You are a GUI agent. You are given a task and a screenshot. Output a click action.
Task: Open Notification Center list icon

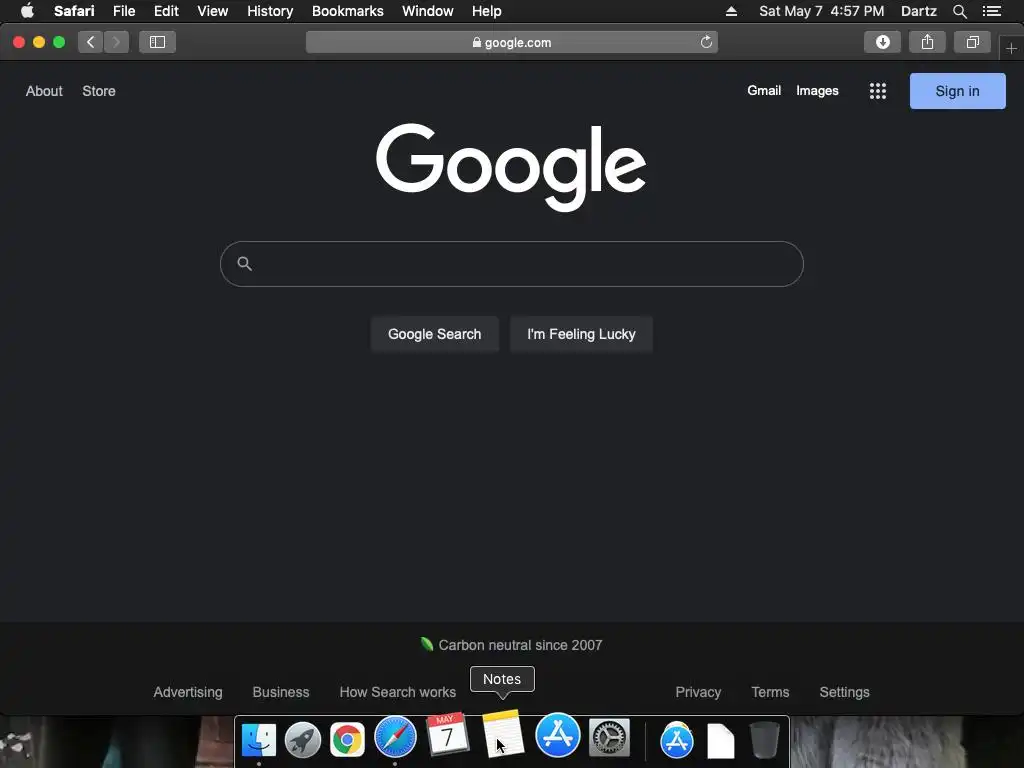(991, 11)
